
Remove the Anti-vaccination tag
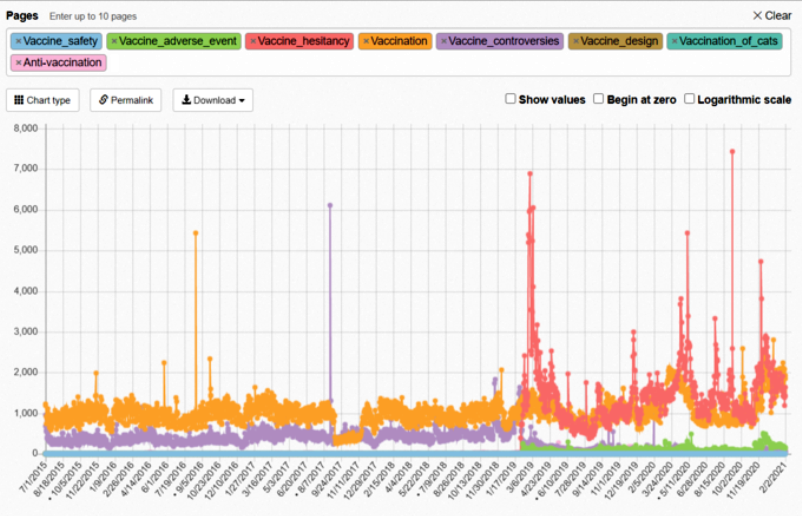coord(18,62)
